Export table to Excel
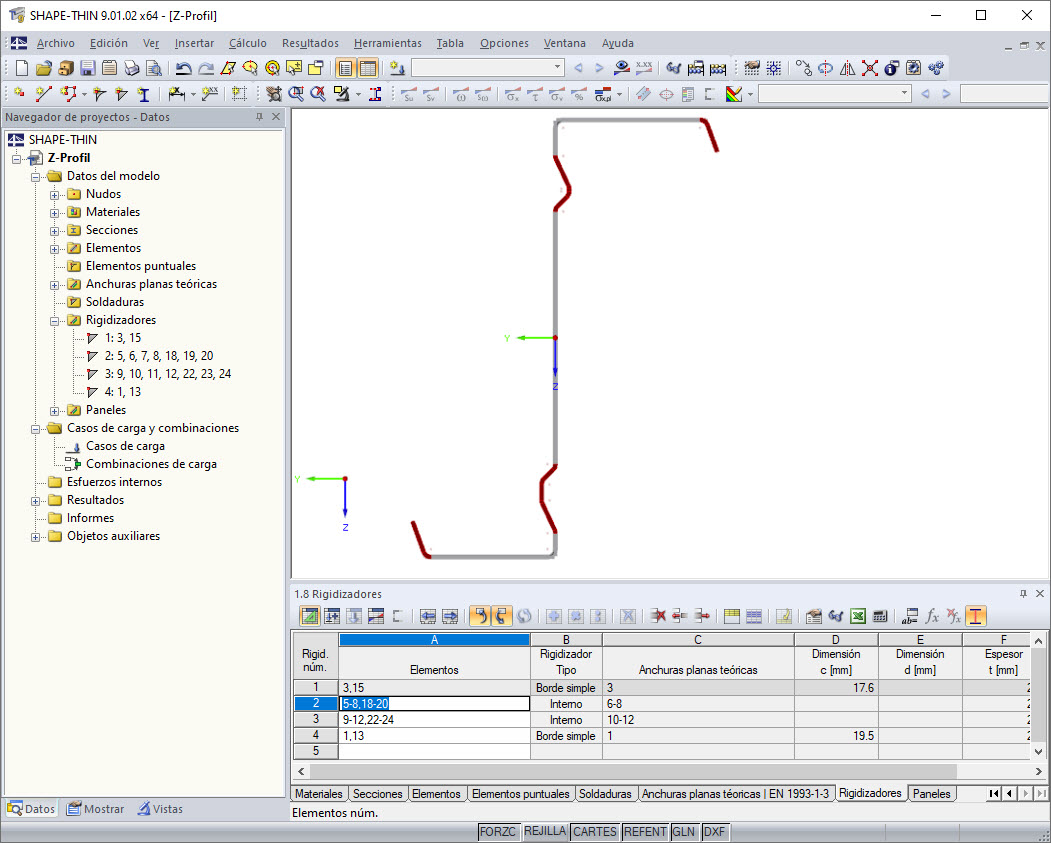 (858, 616)
